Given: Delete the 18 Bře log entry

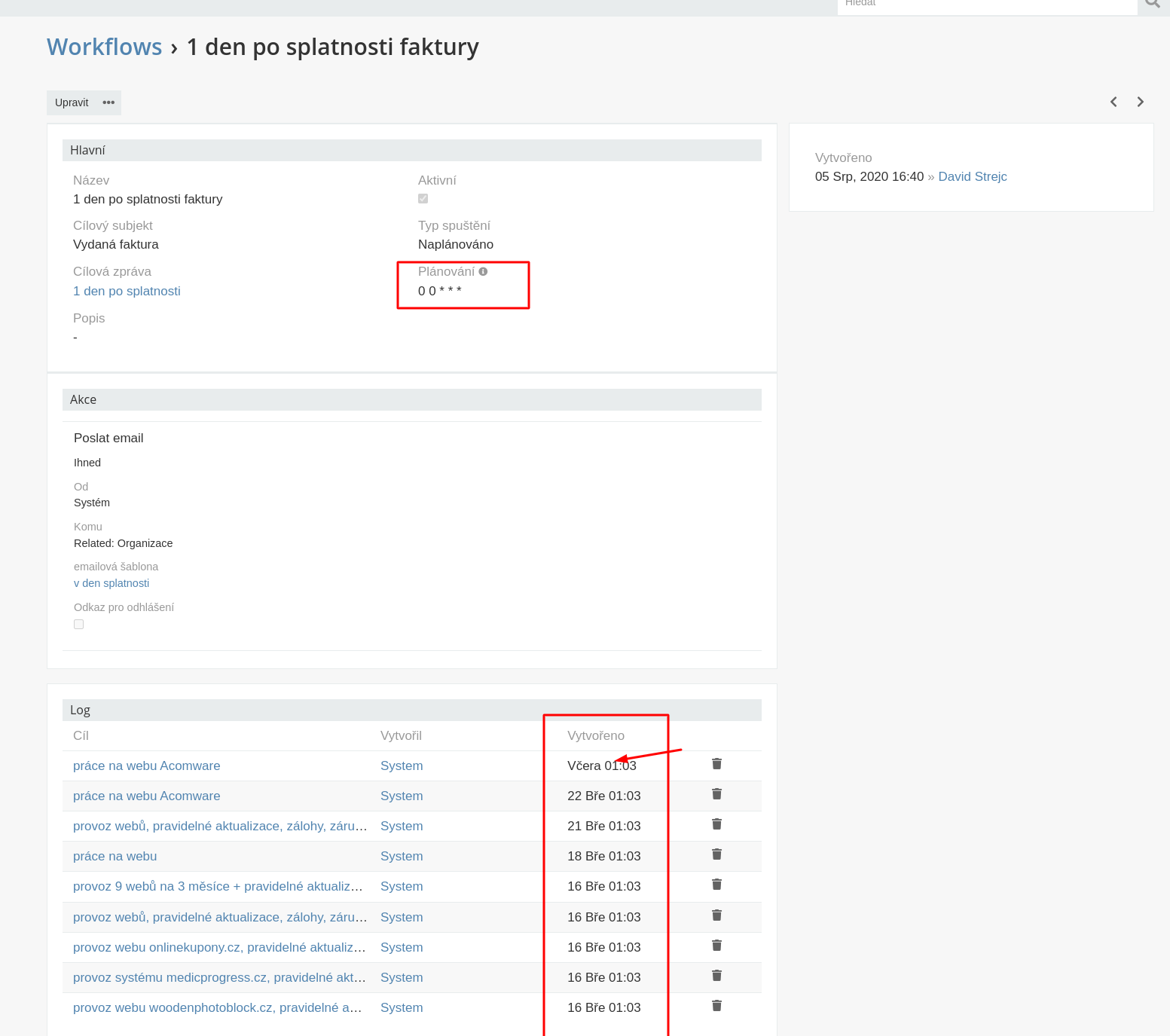Looking at the screenshot, I should (716, 854).
